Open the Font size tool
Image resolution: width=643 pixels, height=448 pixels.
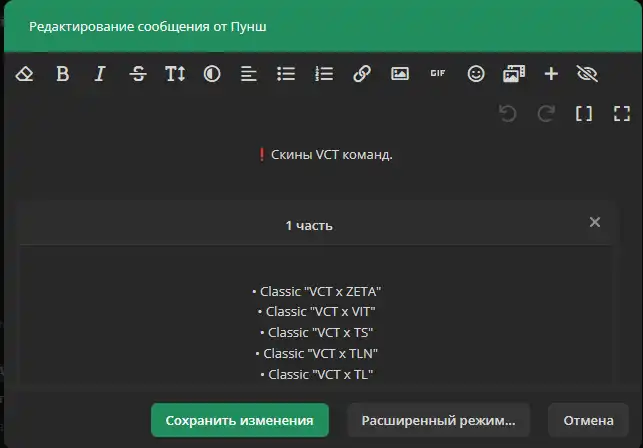click(175, 74)
